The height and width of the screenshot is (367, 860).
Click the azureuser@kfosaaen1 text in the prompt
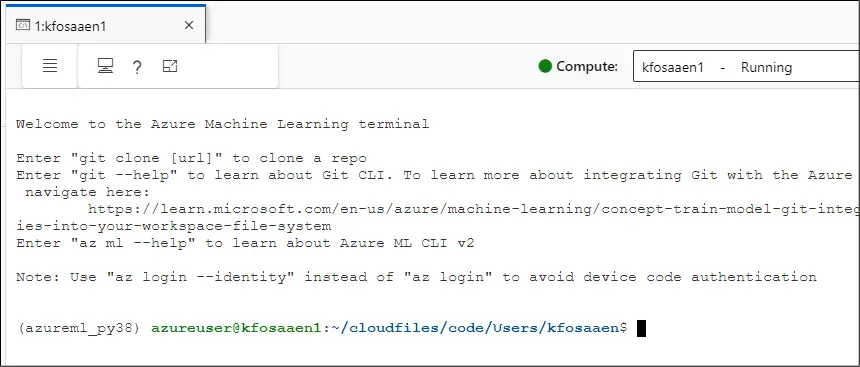tap(235, 328)
